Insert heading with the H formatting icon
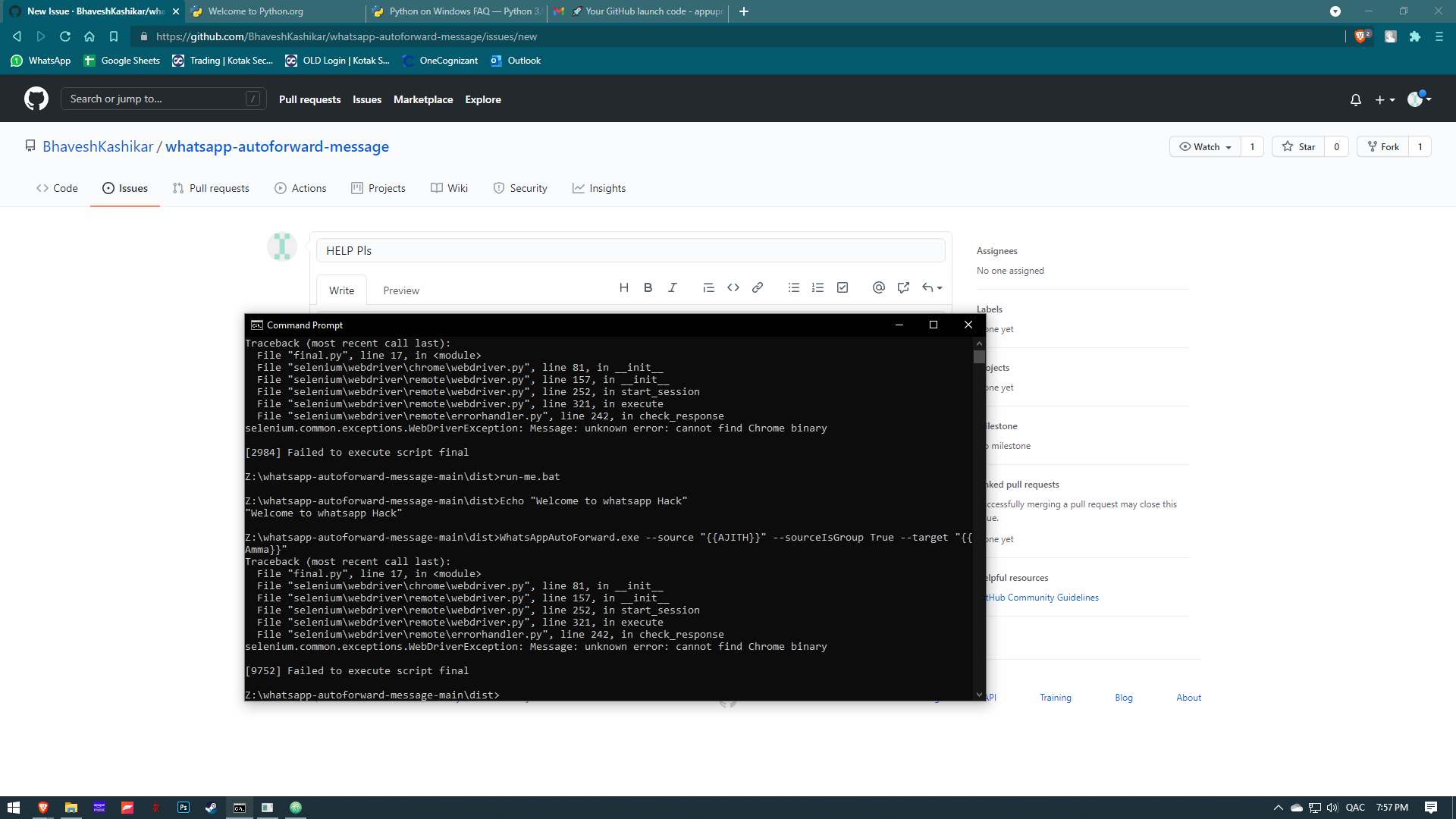The image size is (1456, 819). 624,287
